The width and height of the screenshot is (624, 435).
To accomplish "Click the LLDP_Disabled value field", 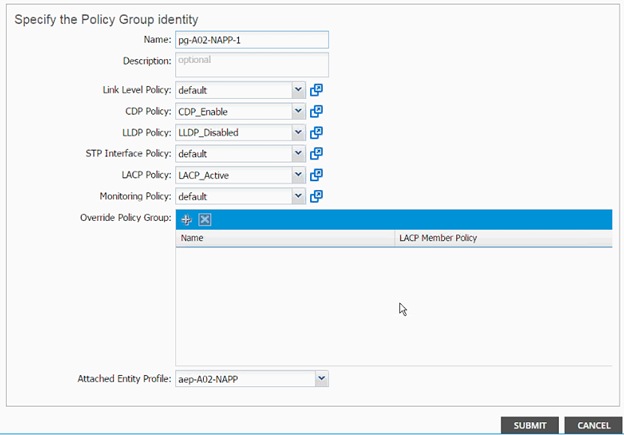I will pyautogui.click(x=234, y=133).
